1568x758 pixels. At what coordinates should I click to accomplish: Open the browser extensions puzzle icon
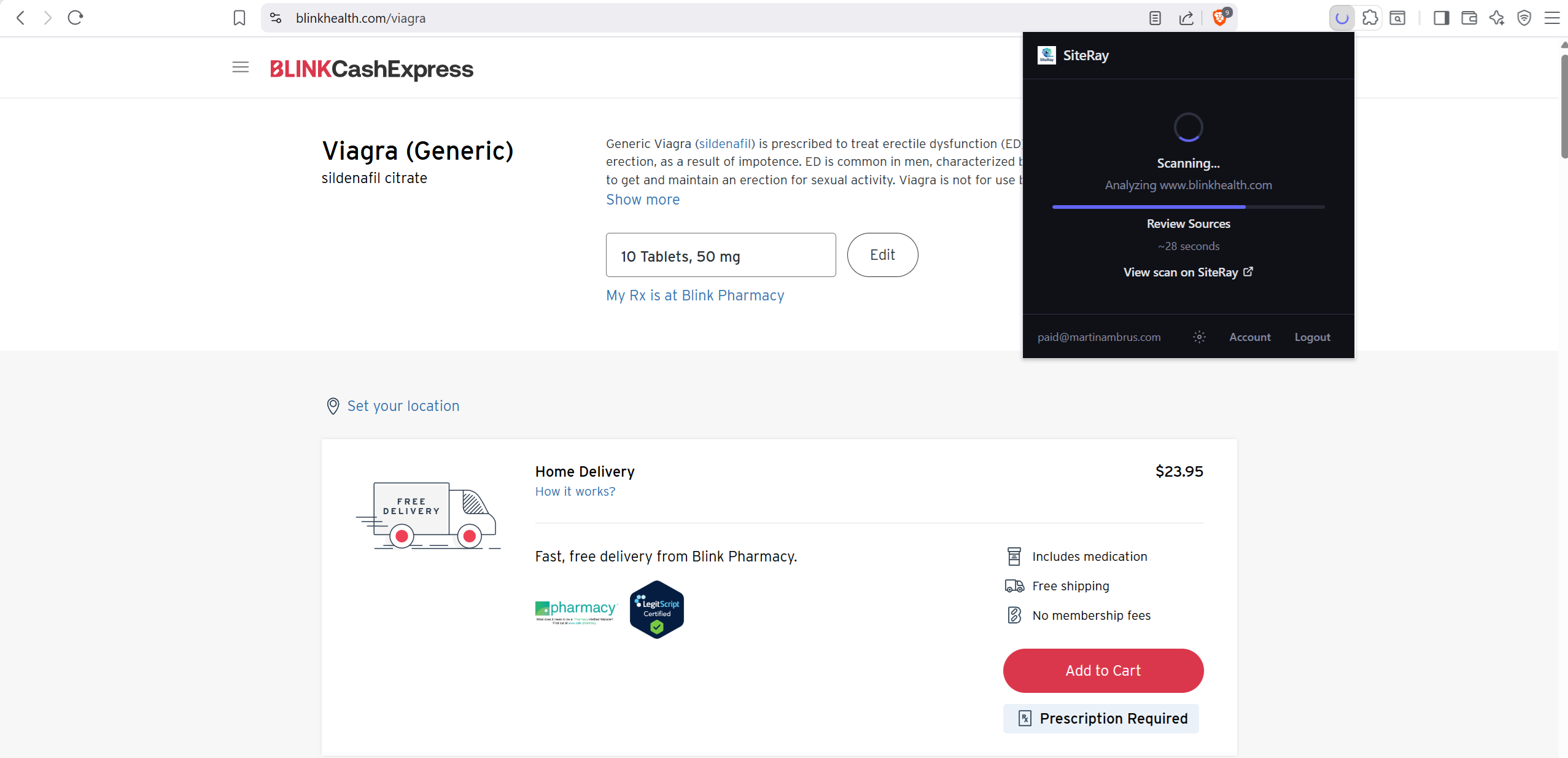(1370, 18)
